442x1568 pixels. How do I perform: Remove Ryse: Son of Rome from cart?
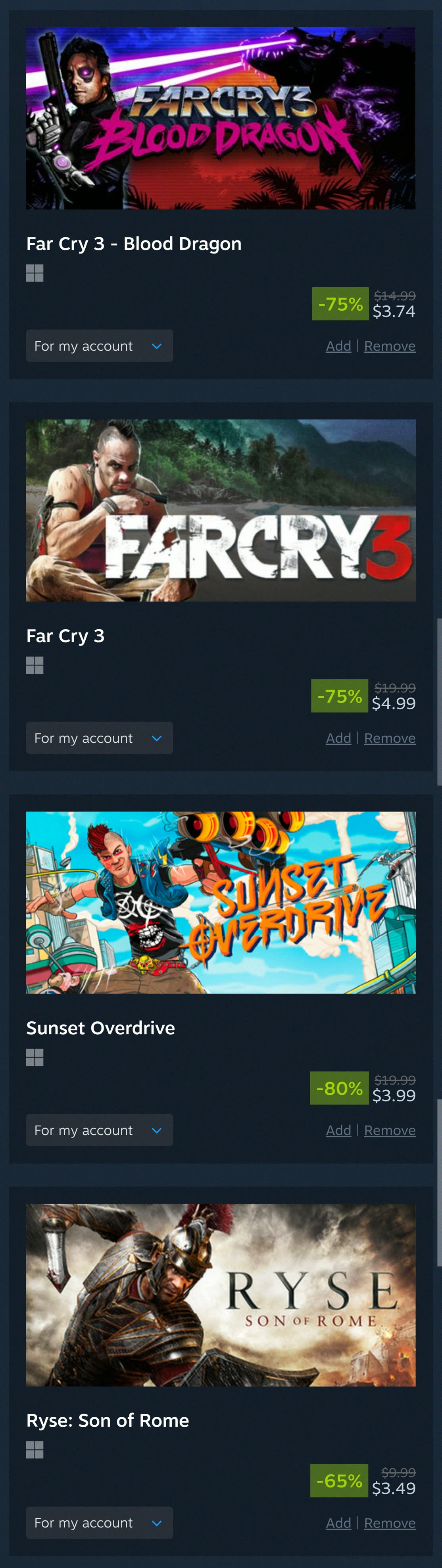click(x=390, y=1522)
